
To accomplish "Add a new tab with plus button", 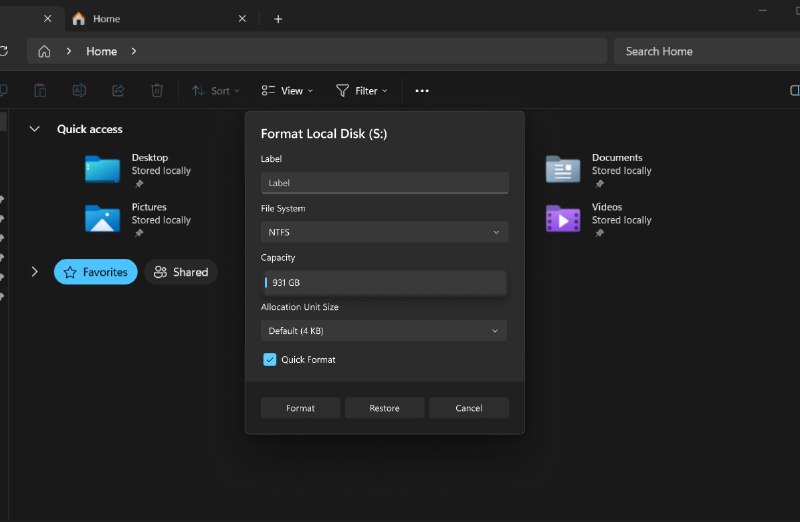I will click(x=278, y=19).
